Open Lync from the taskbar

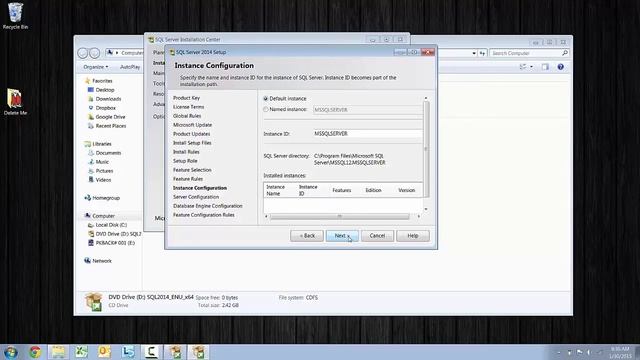click(x=128, y=352)
